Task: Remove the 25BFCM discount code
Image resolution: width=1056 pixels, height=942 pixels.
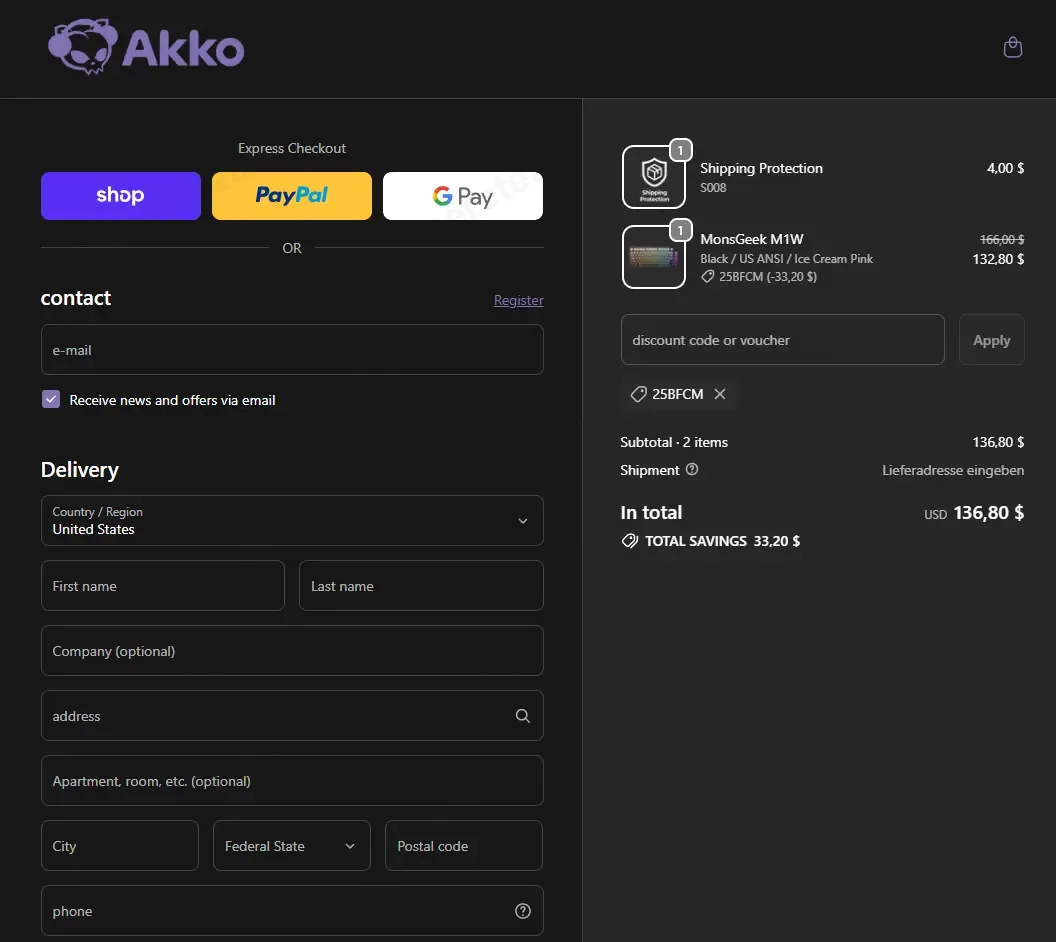Action: click(720, 394)
